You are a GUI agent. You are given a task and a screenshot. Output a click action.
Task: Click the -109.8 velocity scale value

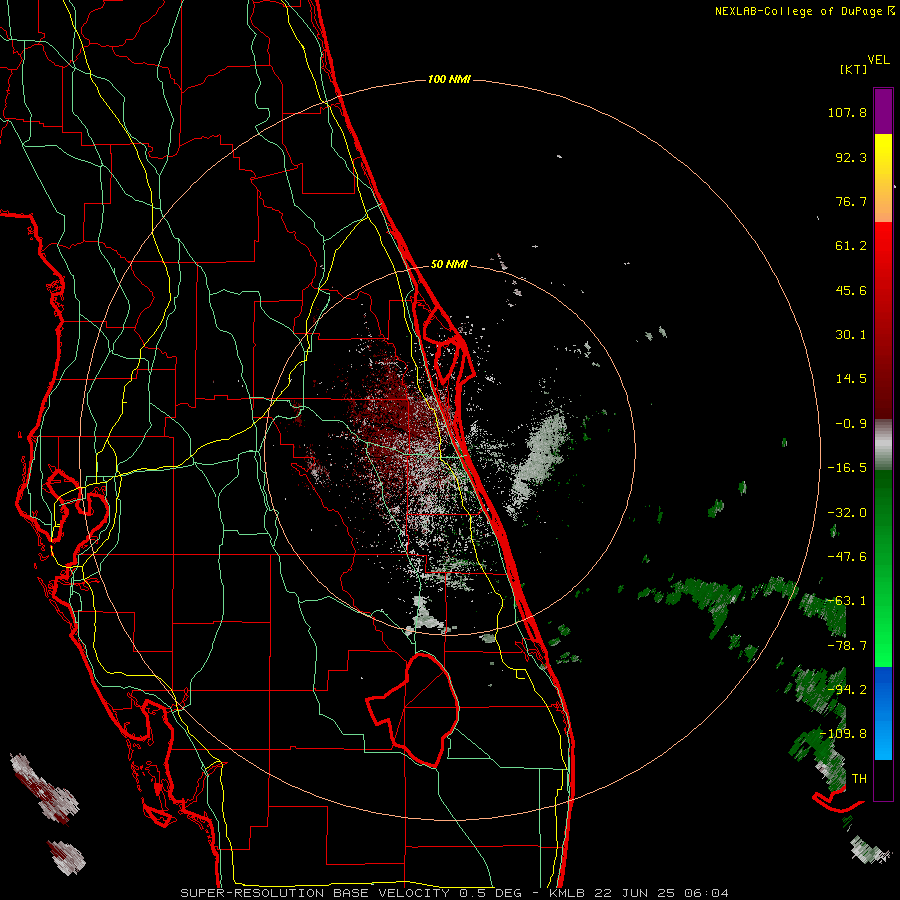pos(843,734)
